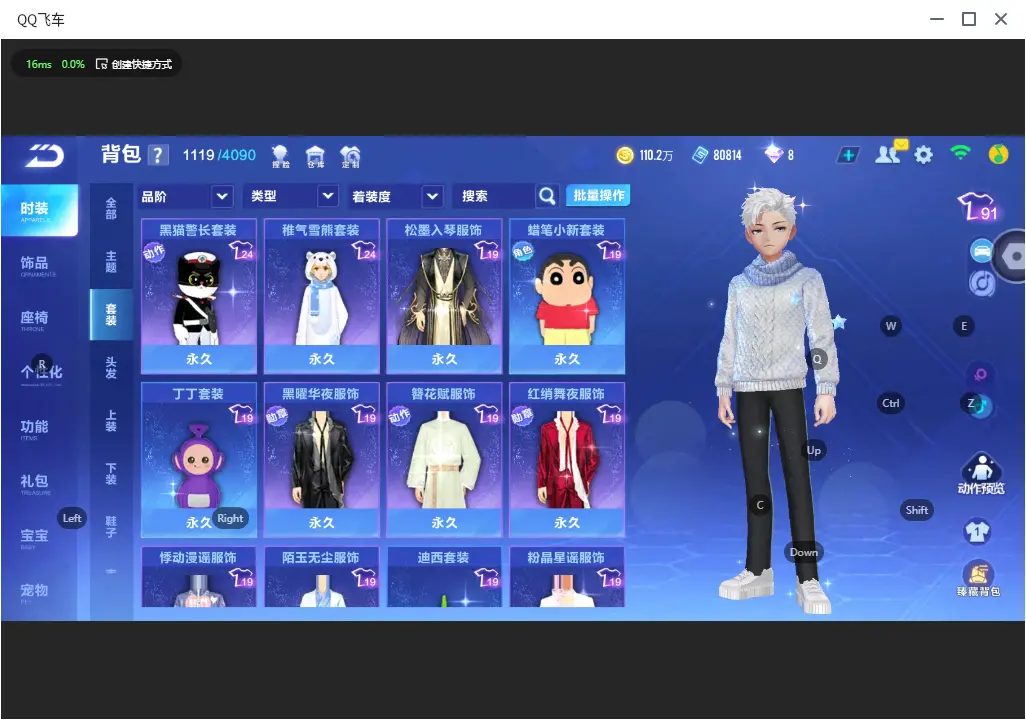The image size is (1026, 720).
Task: Click the Ctrl key overlay button
Action: coord(891,403)
